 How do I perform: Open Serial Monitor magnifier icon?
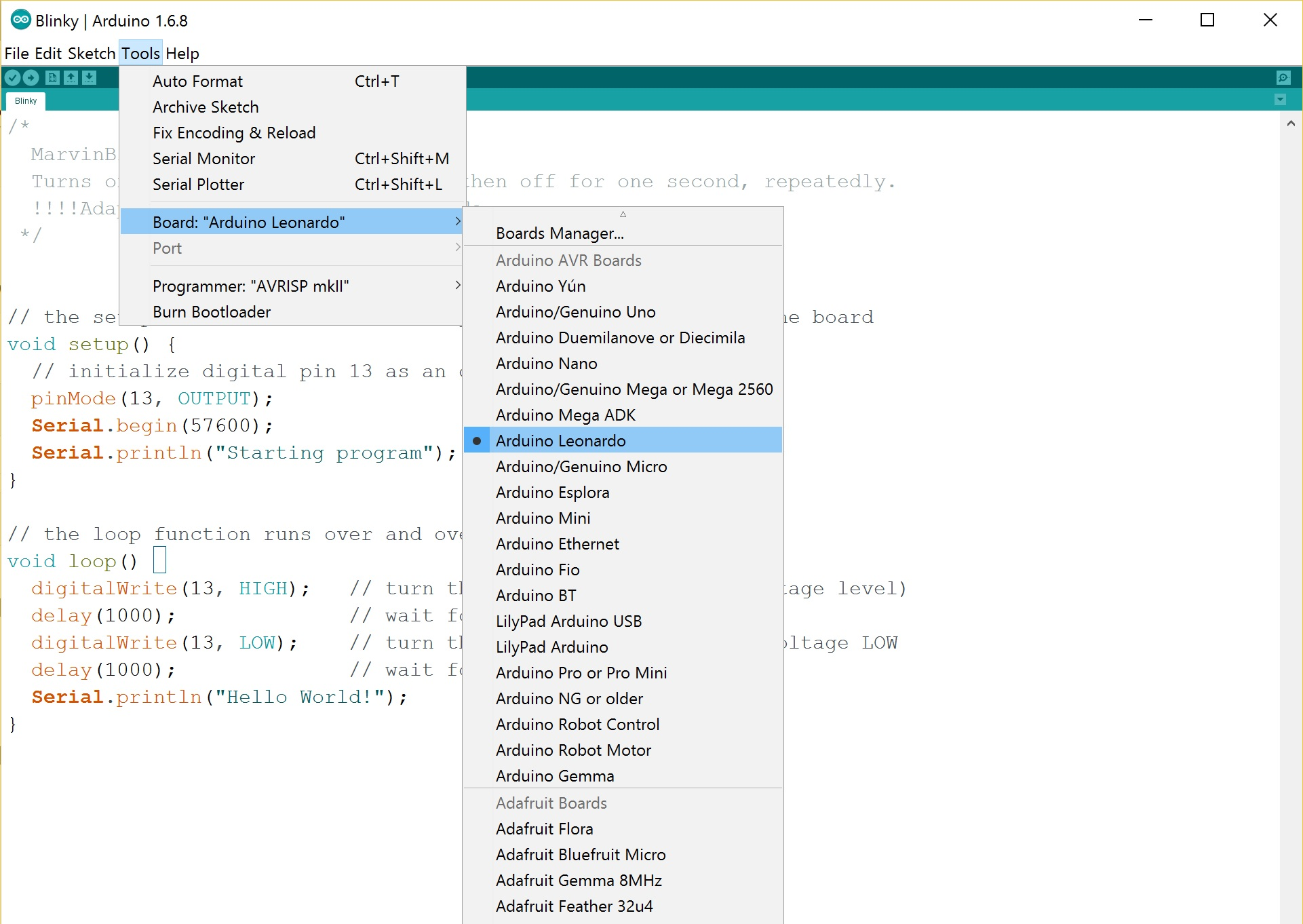pyautogui.click(x=1283, y=77)
